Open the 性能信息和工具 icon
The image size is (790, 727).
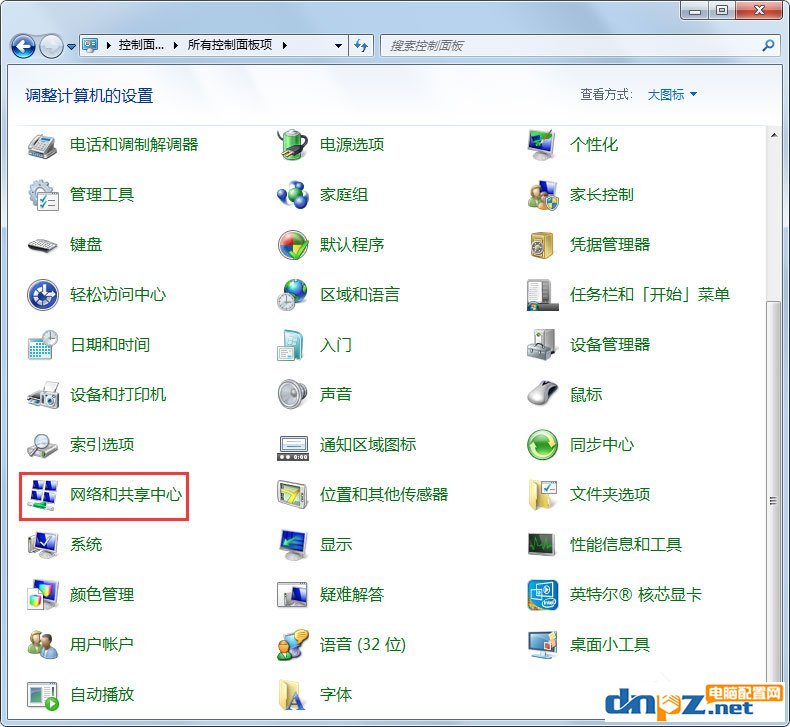[542, 544]
